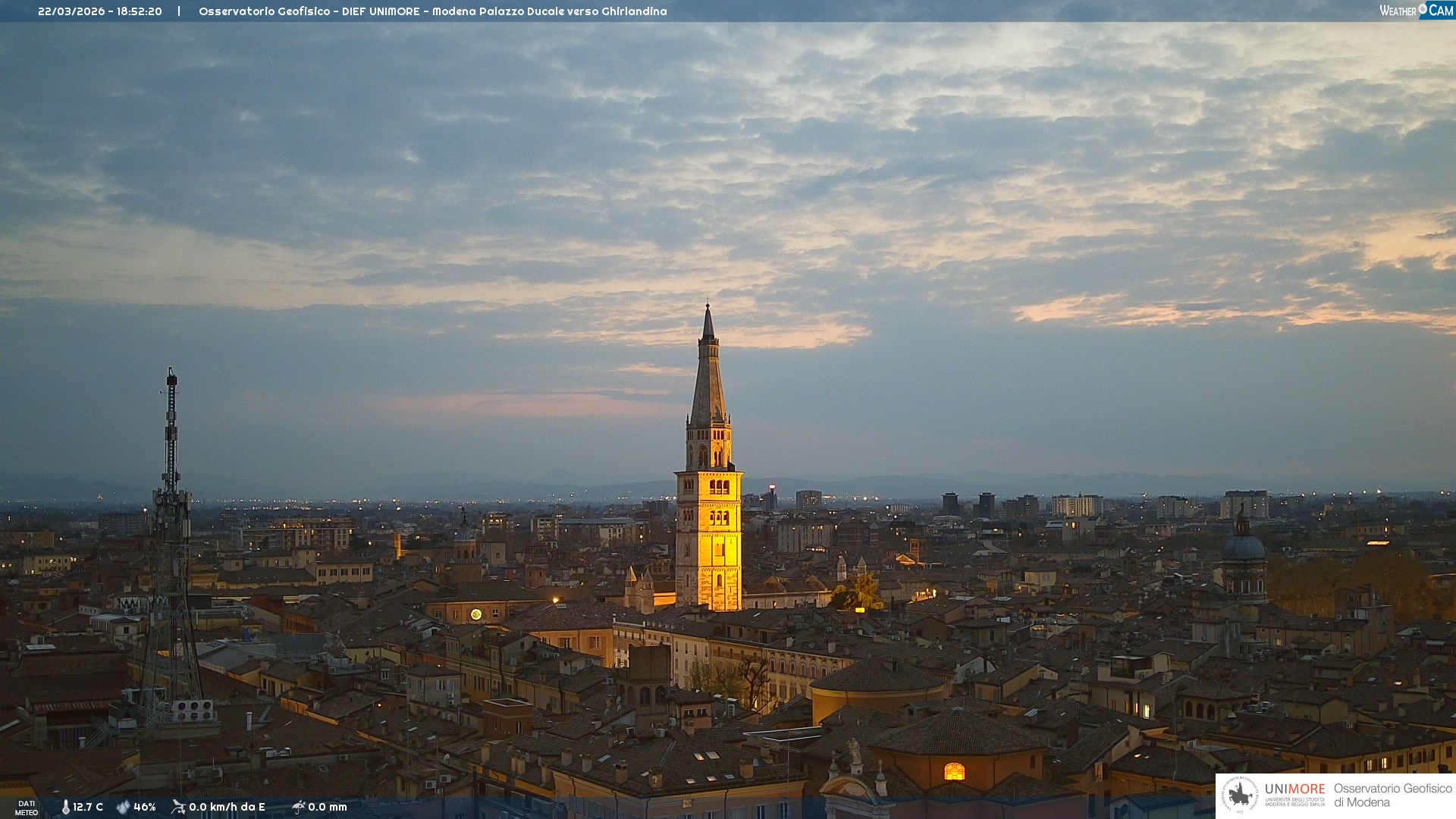The height and width of the screenshot is (819, 1456).
Task: Click the 46% humidity value
Action: (x=145, y=808)
